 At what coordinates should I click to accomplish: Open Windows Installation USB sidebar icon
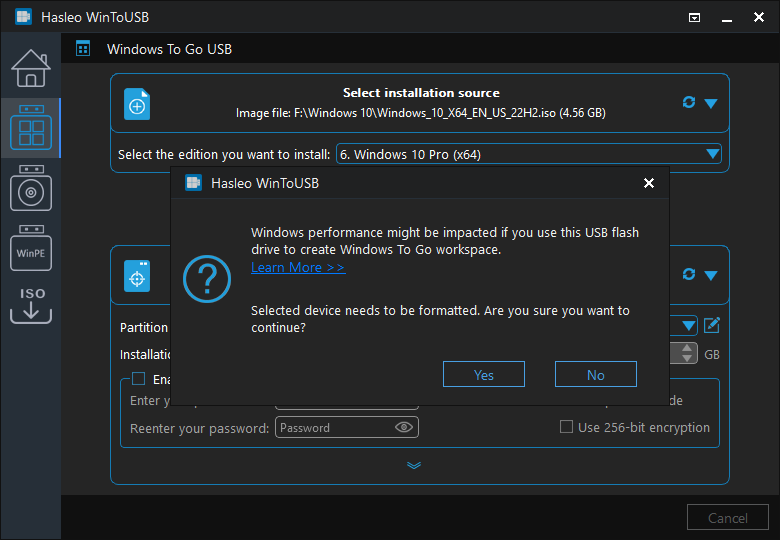coord(31,188)
